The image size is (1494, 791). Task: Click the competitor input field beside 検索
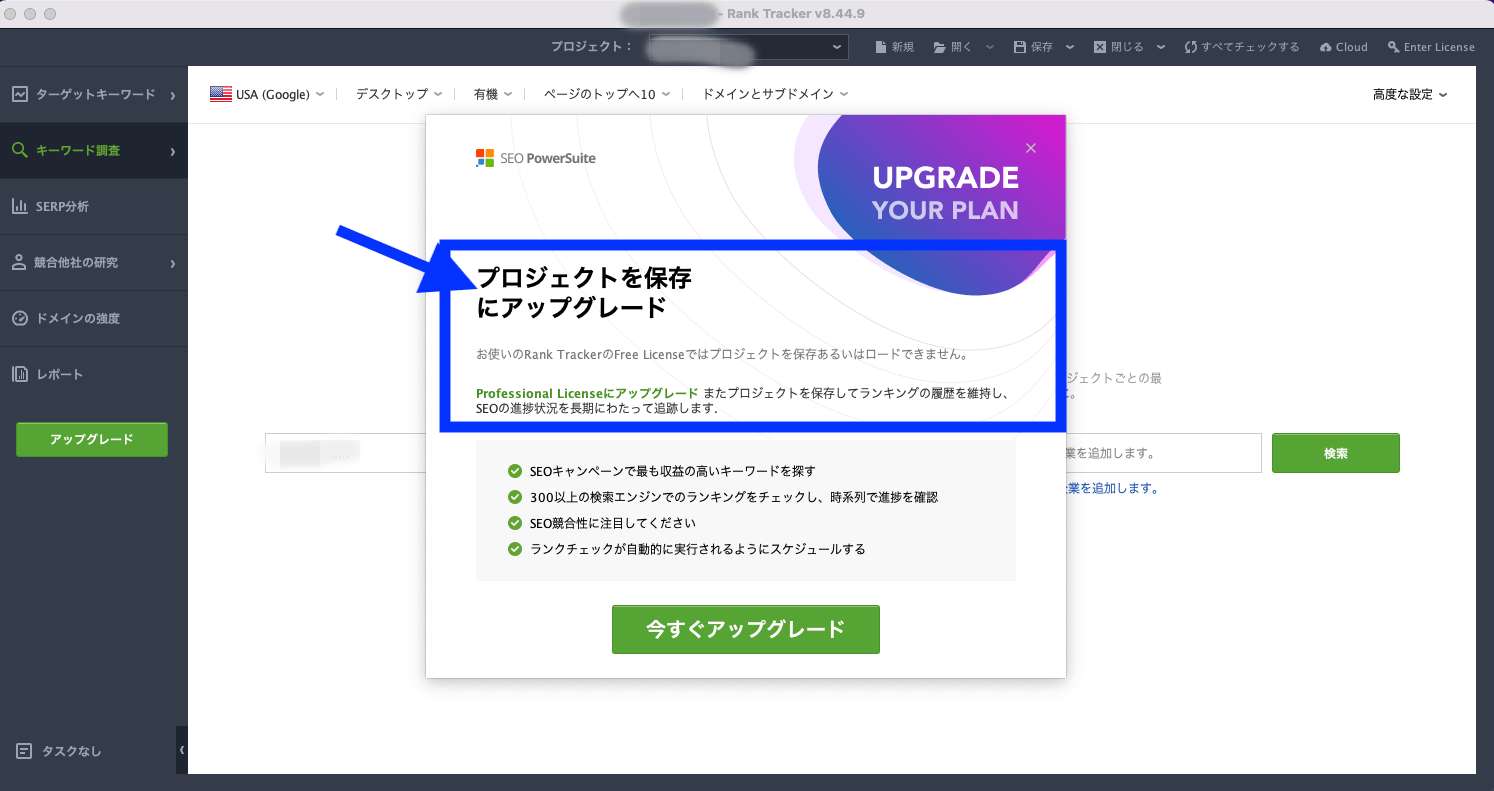1163,453
